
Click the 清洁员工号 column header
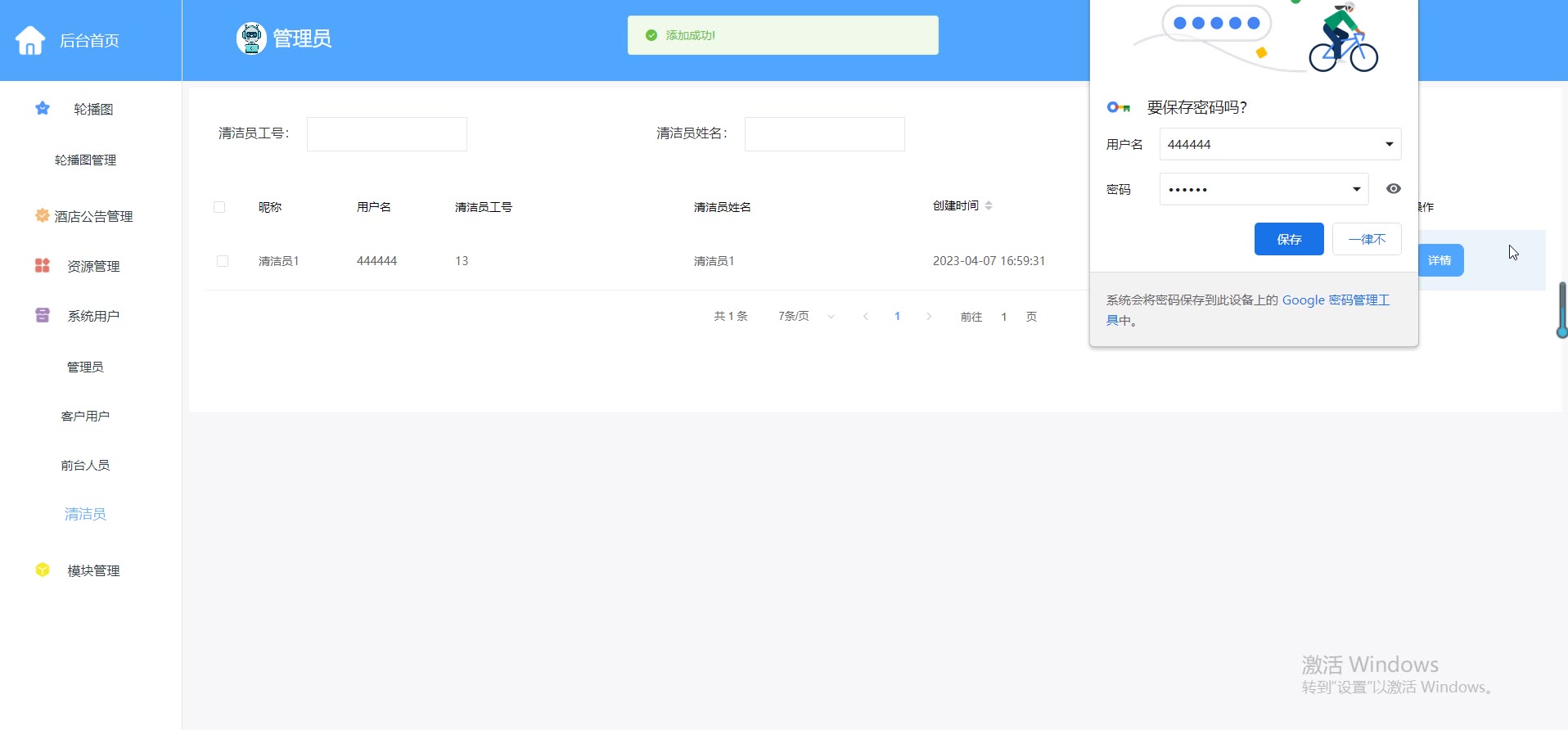pos(484,207)
